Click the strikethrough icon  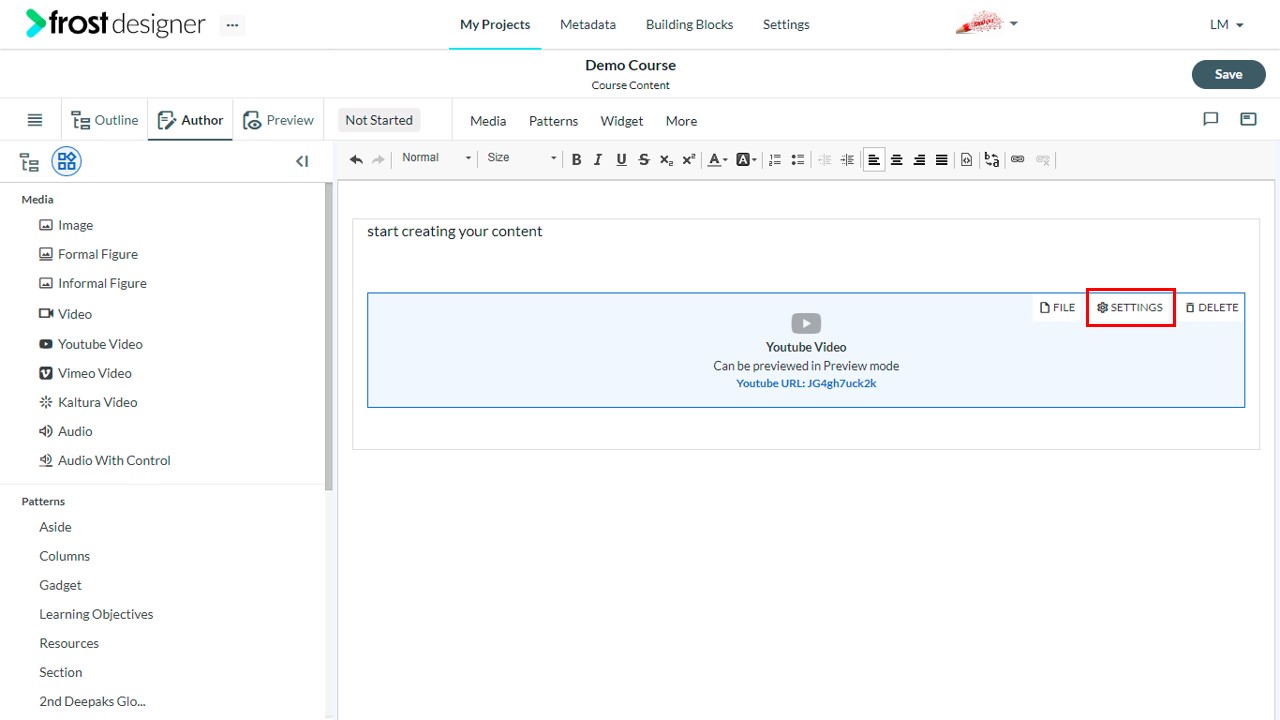pyautogui.click(x=643, y=160)
